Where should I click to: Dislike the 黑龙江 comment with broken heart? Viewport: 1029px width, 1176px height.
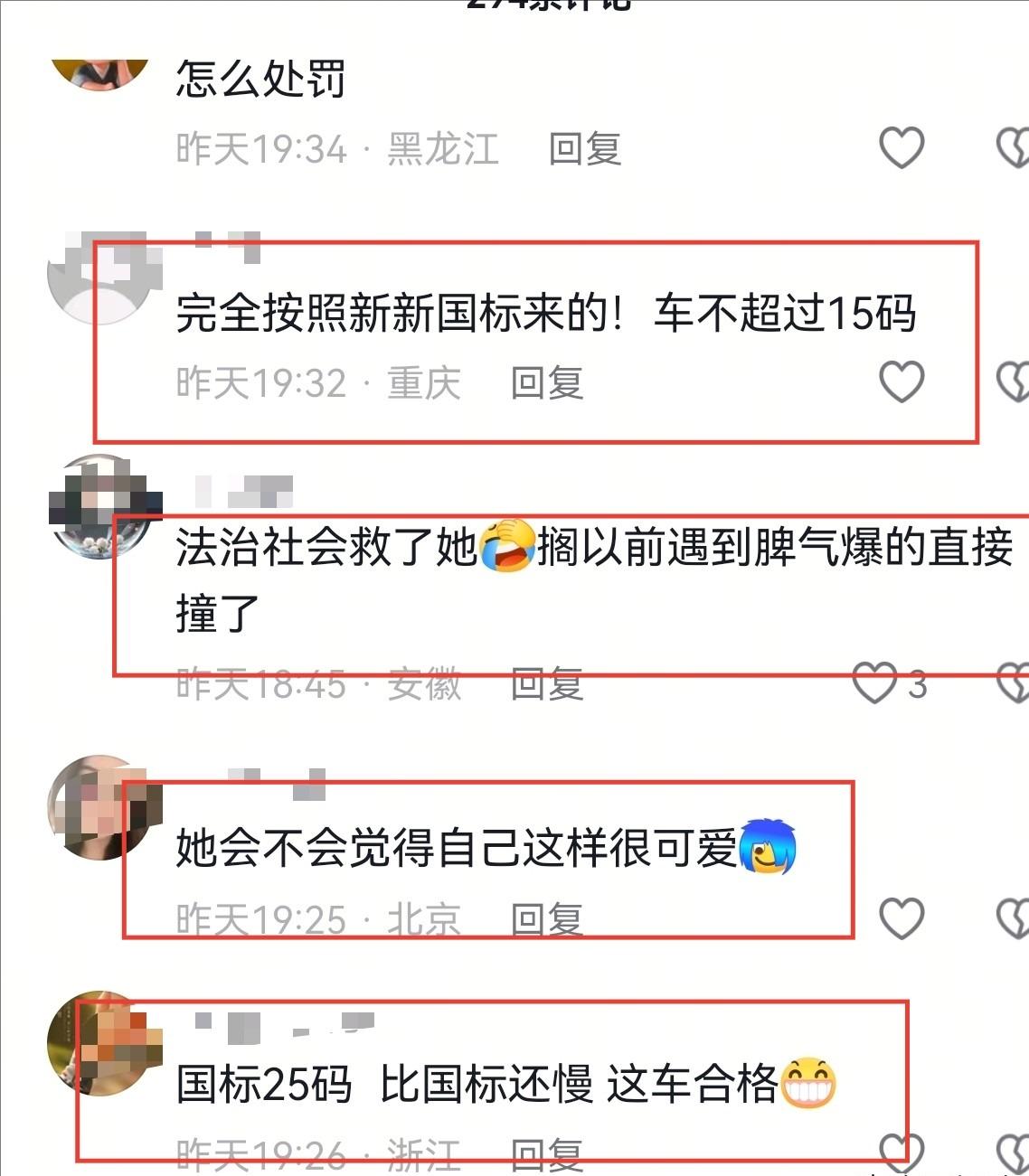coord(1014,148)
